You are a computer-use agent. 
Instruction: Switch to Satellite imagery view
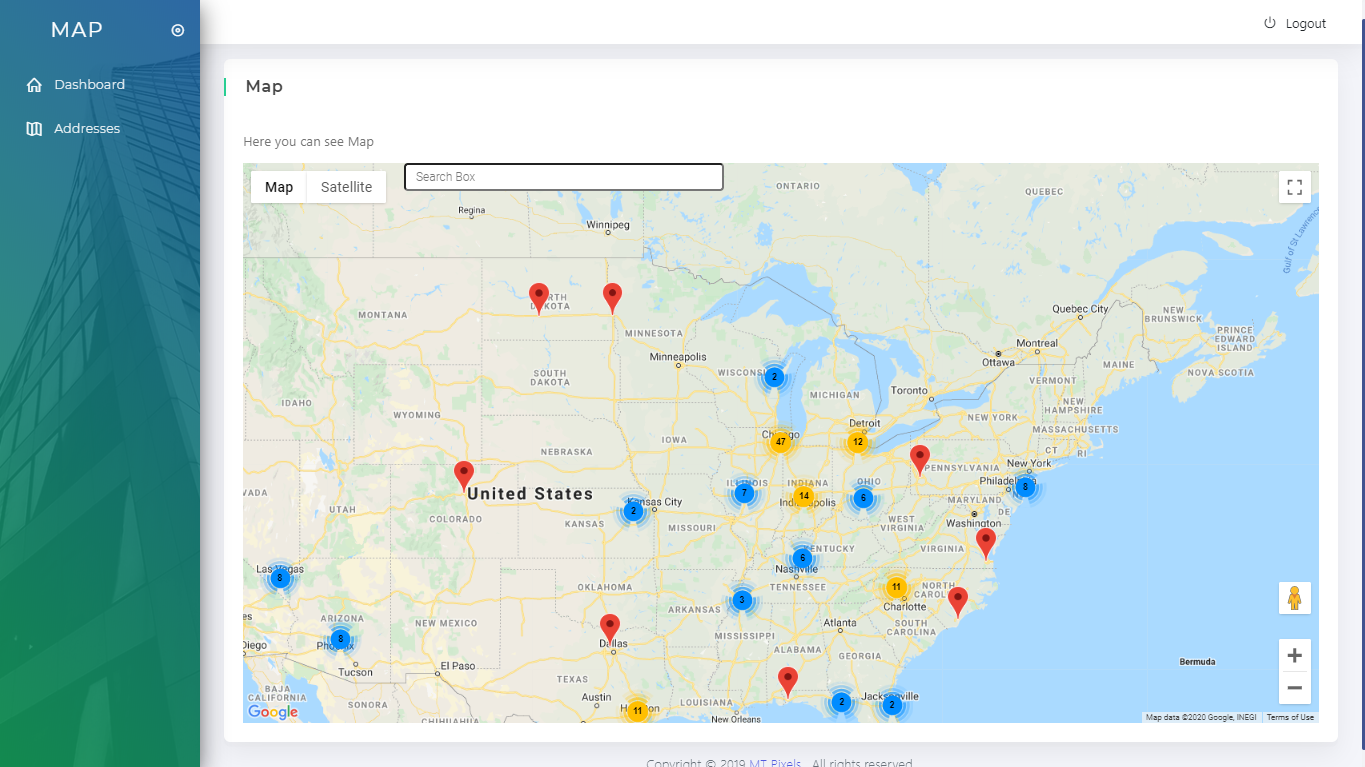click(346, 187)
